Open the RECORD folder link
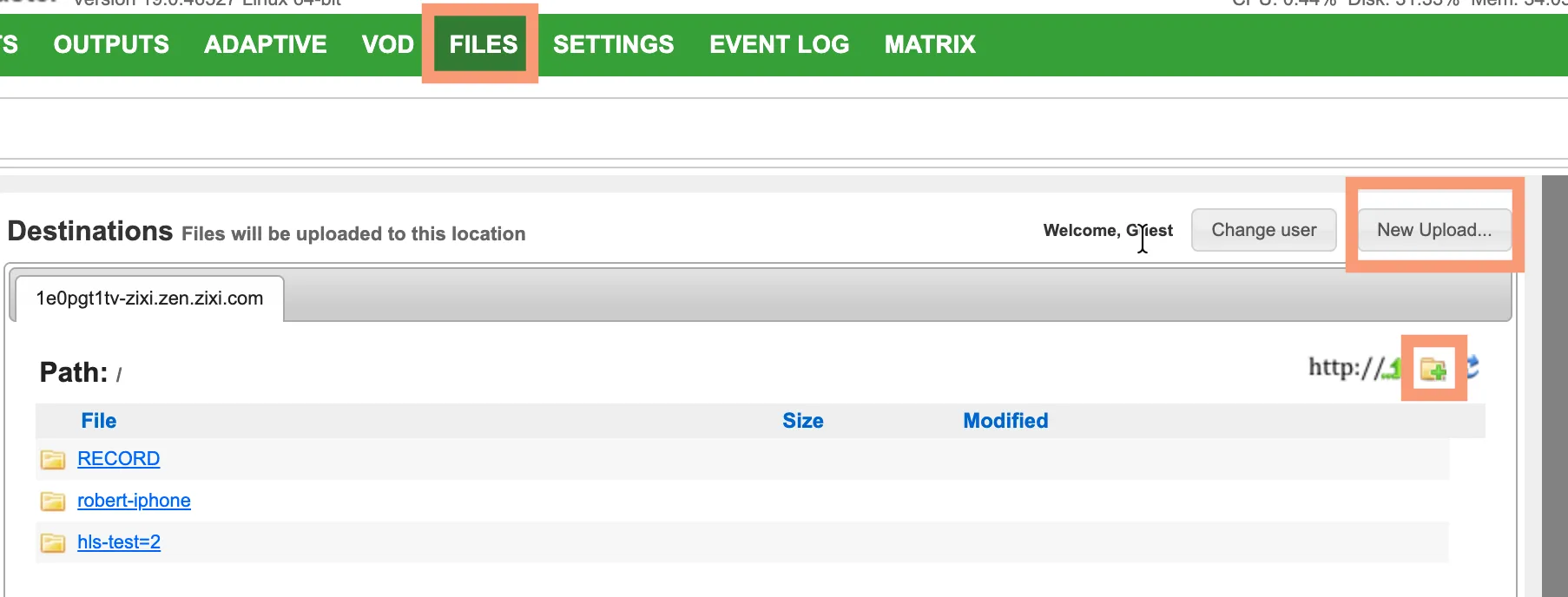 (118, 459)
